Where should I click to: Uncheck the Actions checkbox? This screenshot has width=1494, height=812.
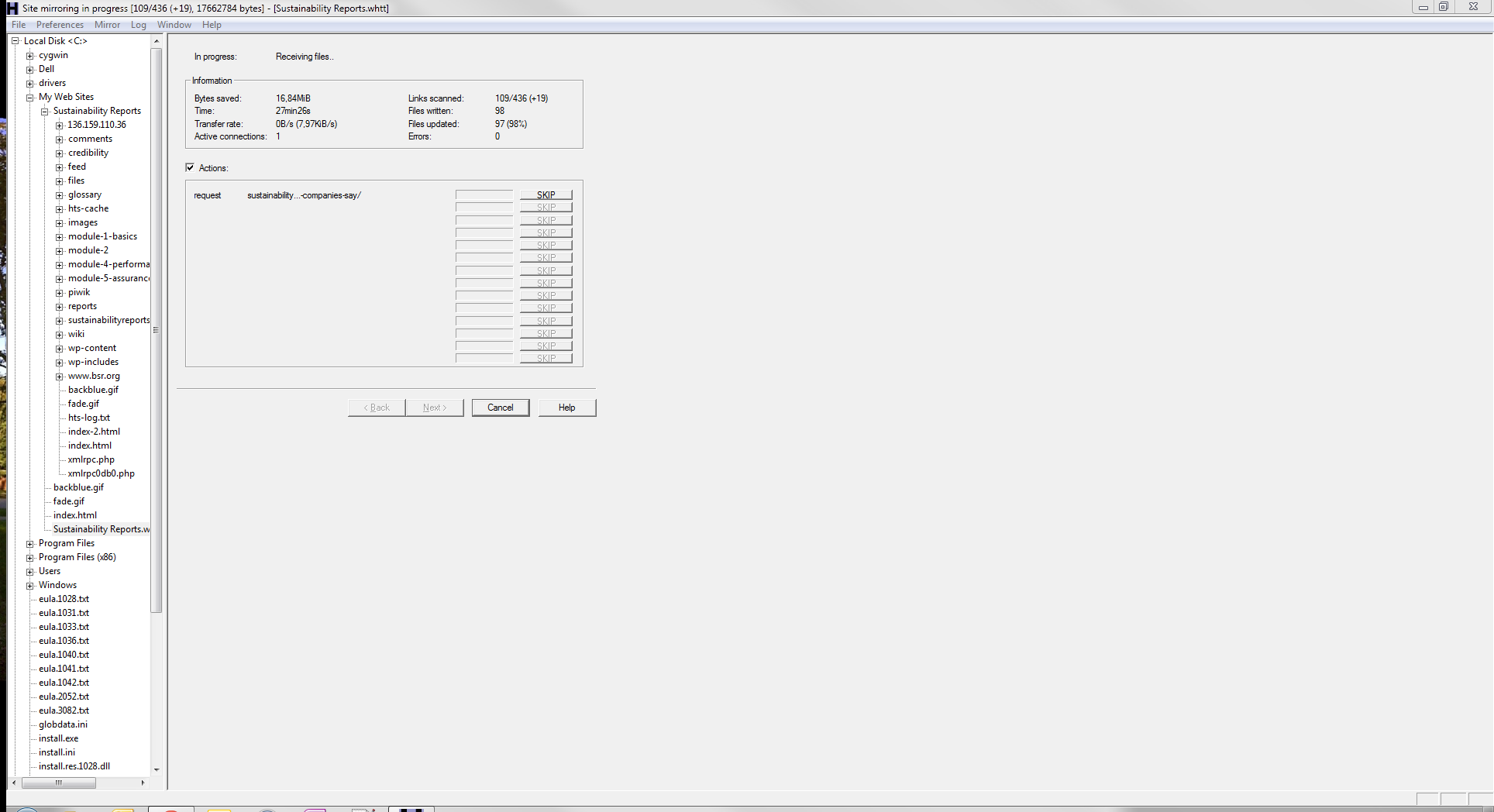pos(190,167)
